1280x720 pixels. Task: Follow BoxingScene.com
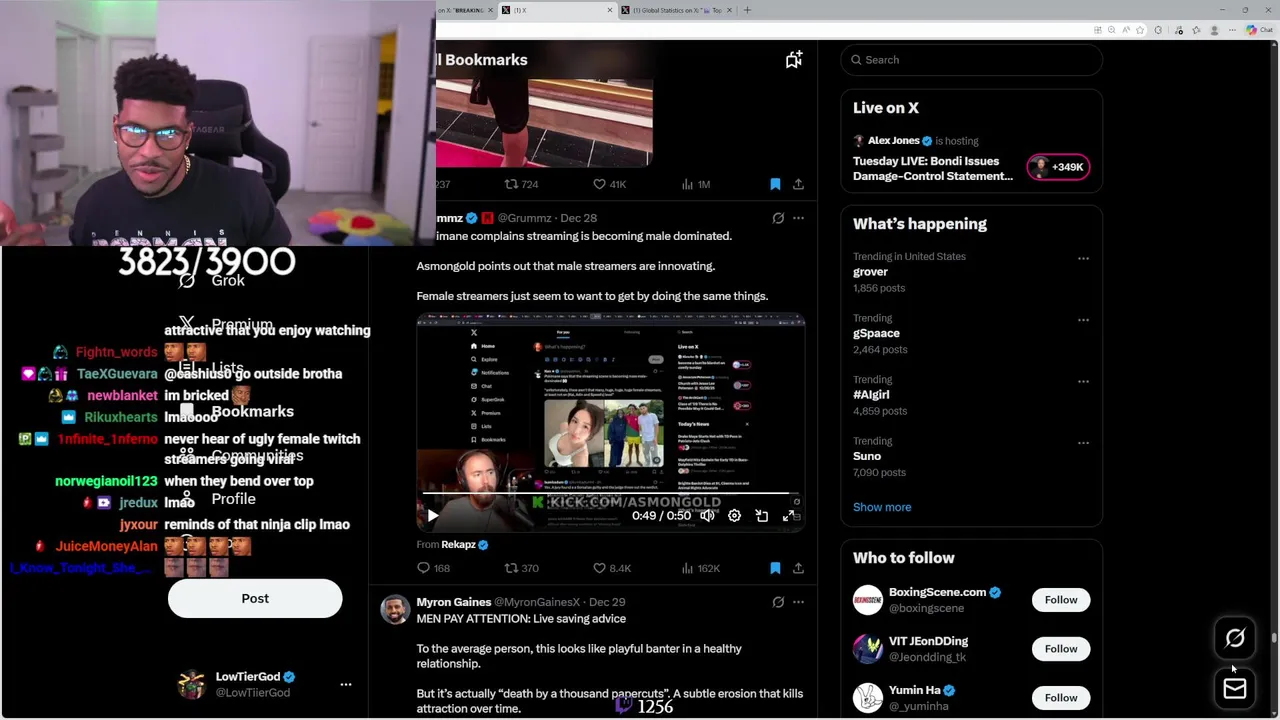pos(1061,600)
